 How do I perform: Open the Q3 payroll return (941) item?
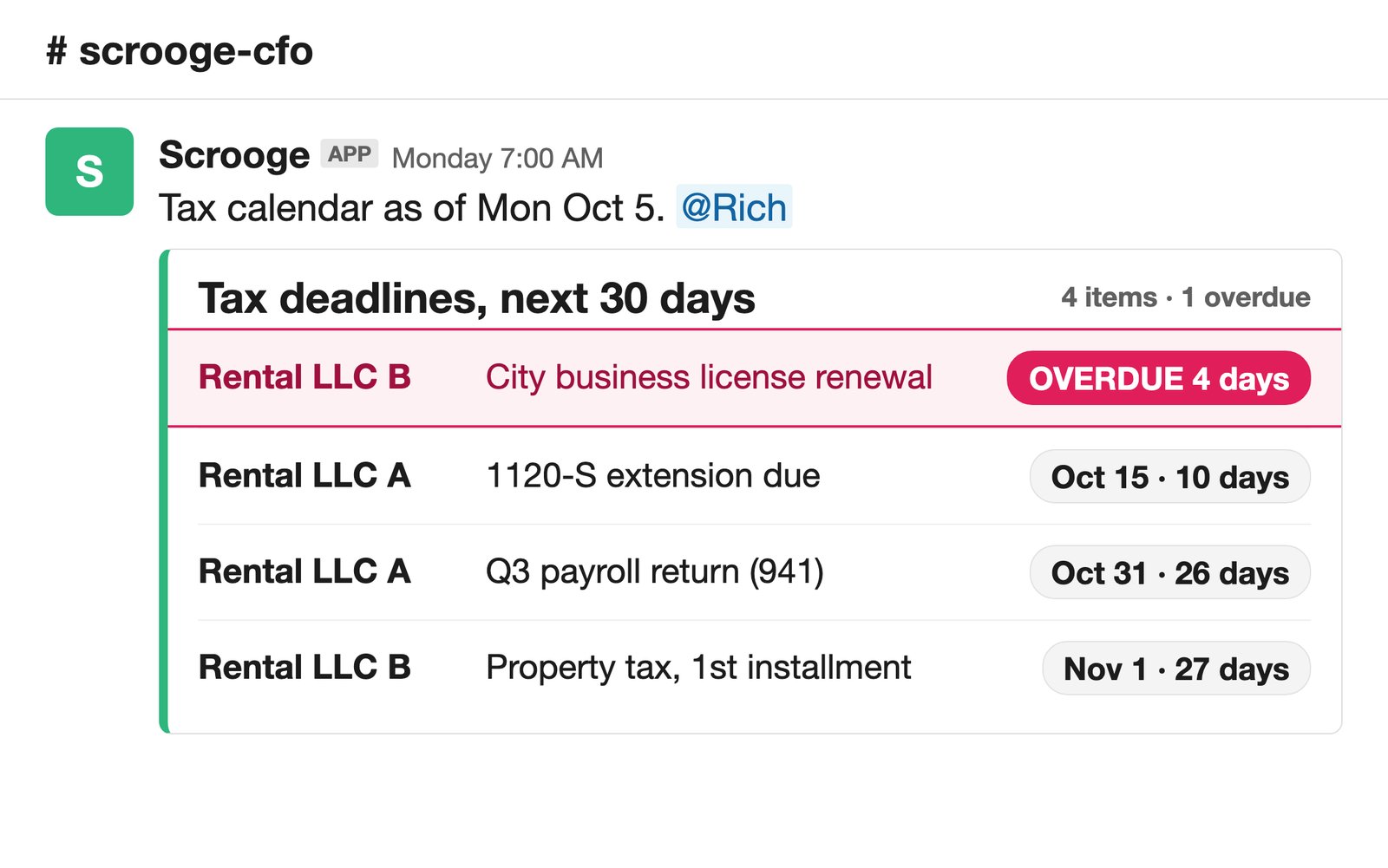(655, 571)
